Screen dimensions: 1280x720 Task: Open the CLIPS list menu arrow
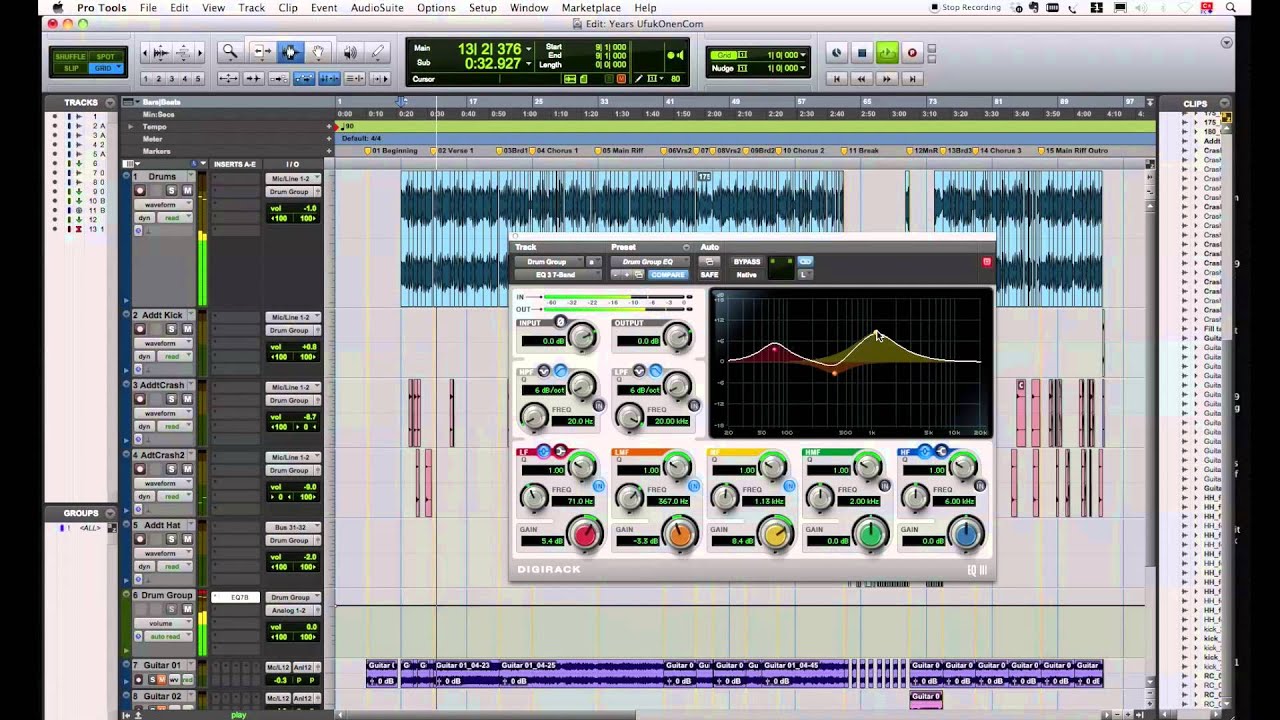(1224, 103)
